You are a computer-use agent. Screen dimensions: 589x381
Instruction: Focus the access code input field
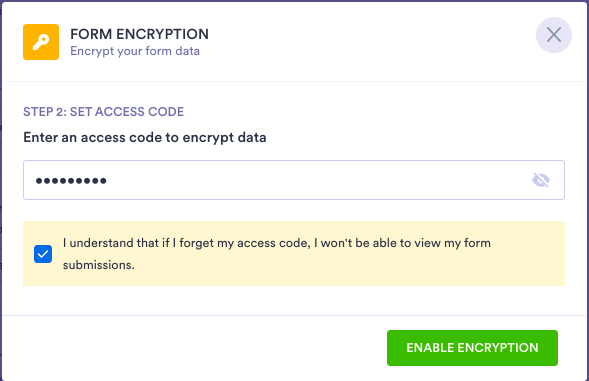[x=294, y=180]
